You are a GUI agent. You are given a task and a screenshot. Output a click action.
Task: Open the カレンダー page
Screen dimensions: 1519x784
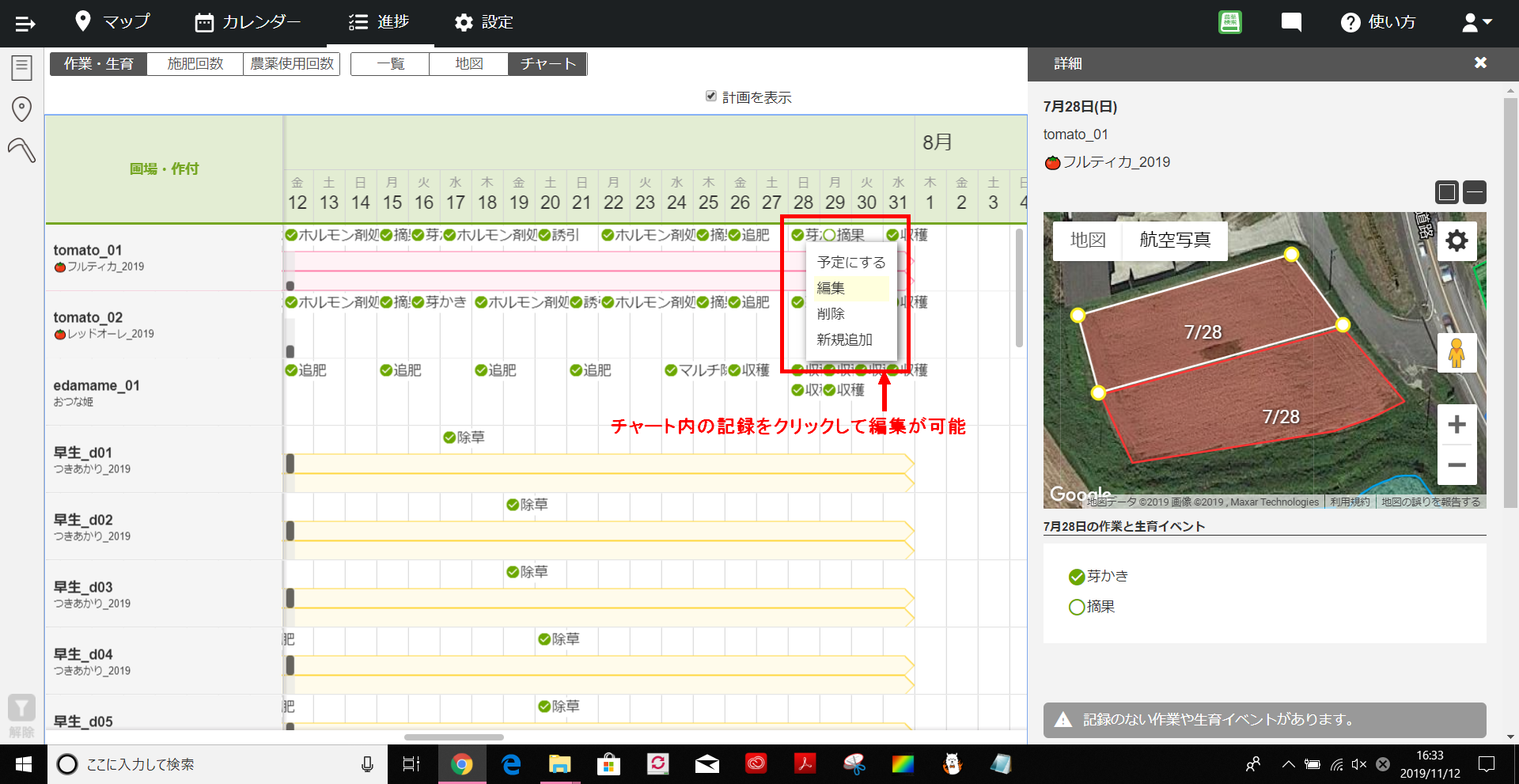248,22
